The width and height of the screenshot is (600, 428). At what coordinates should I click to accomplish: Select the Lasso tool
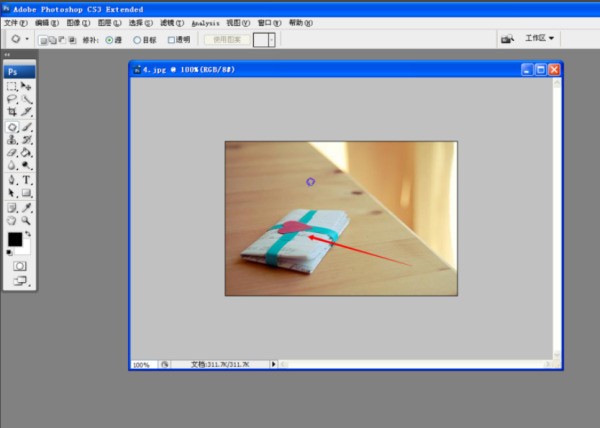12,99
